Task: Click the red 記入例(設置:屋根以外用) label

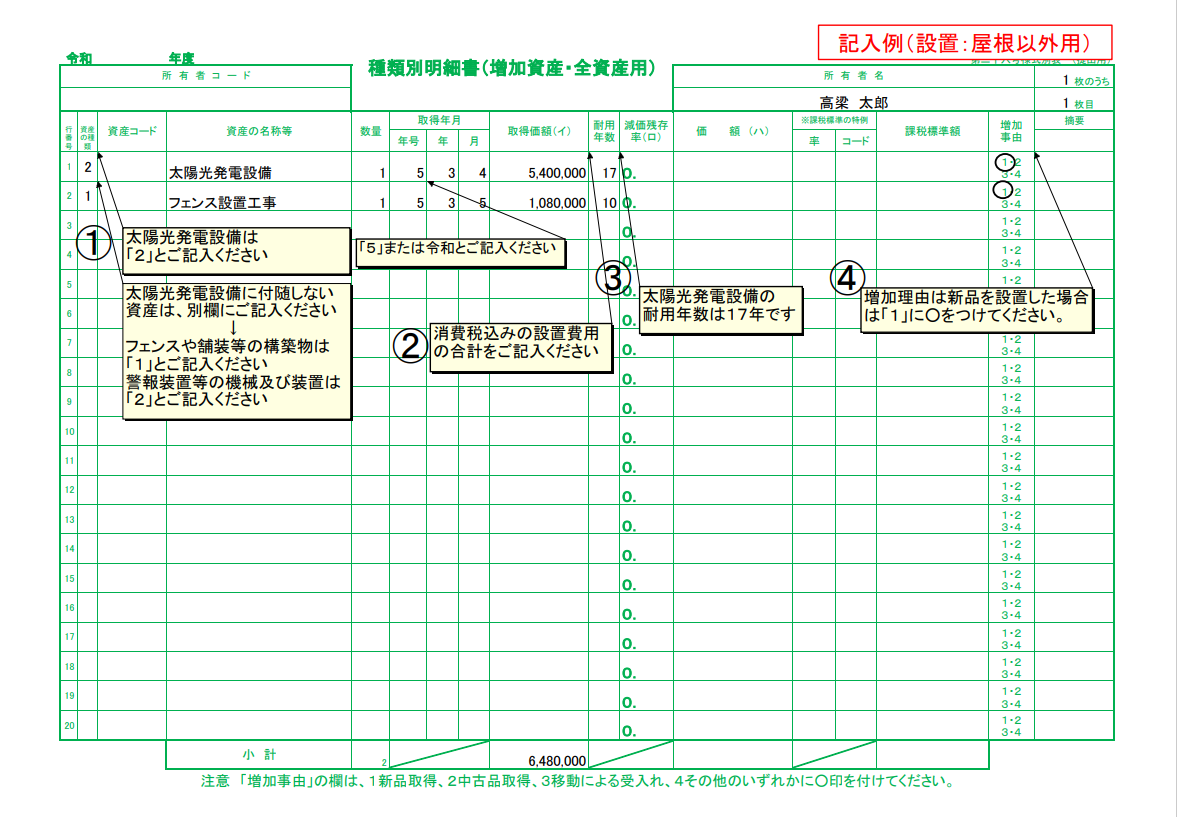Action: (964, 42)
